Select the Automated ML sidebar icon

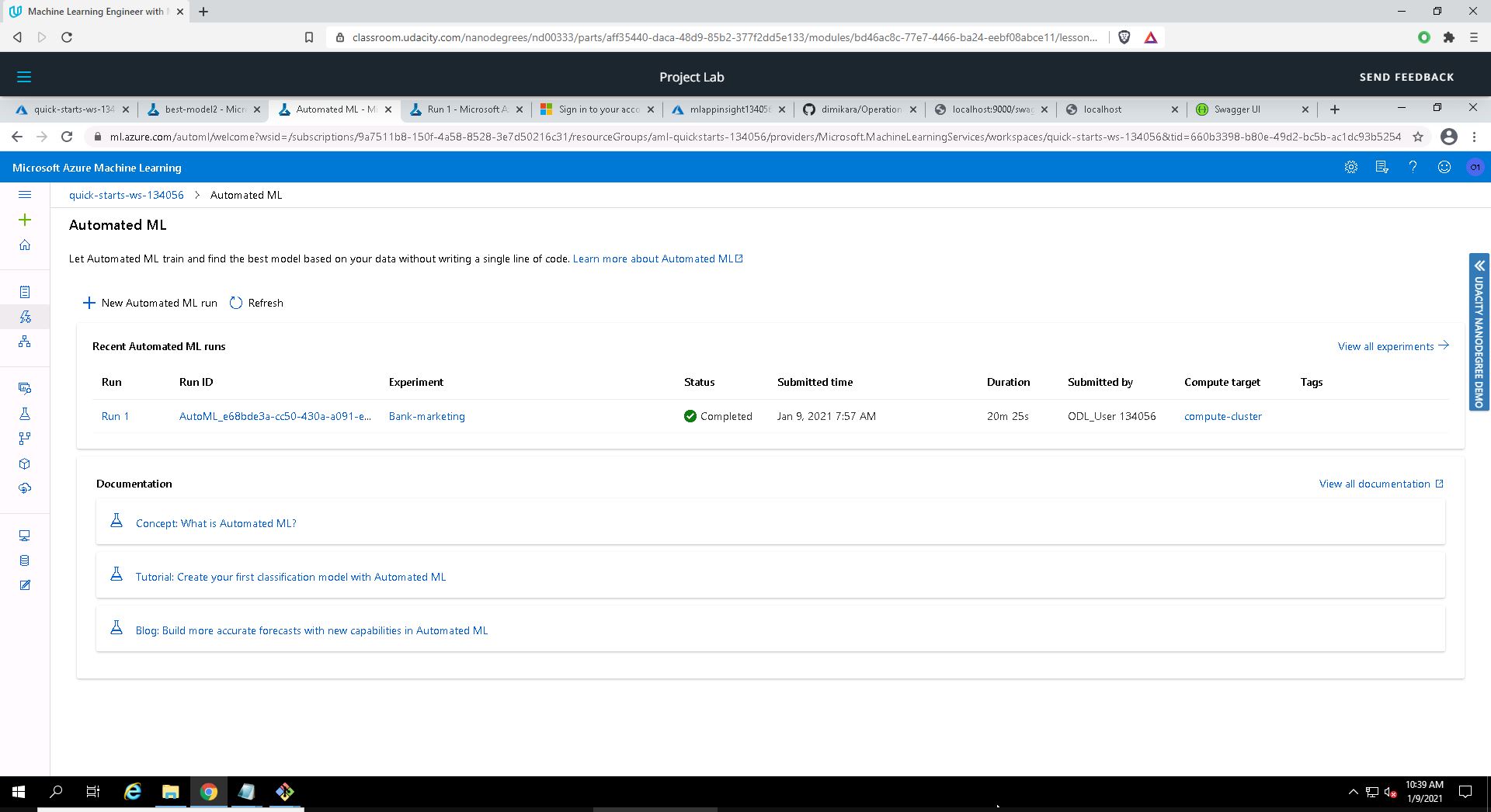pos(25,317)
